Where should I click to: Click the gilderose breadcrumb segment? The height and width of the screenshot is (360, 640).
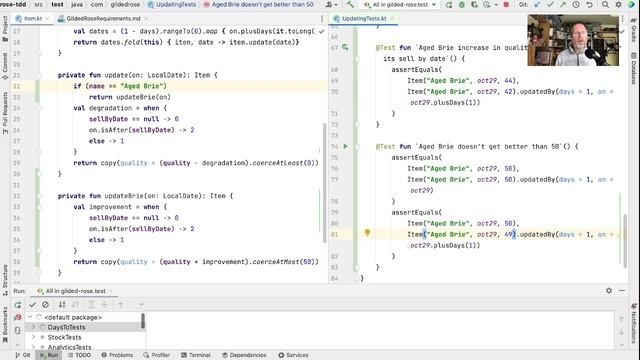[125, 4]
